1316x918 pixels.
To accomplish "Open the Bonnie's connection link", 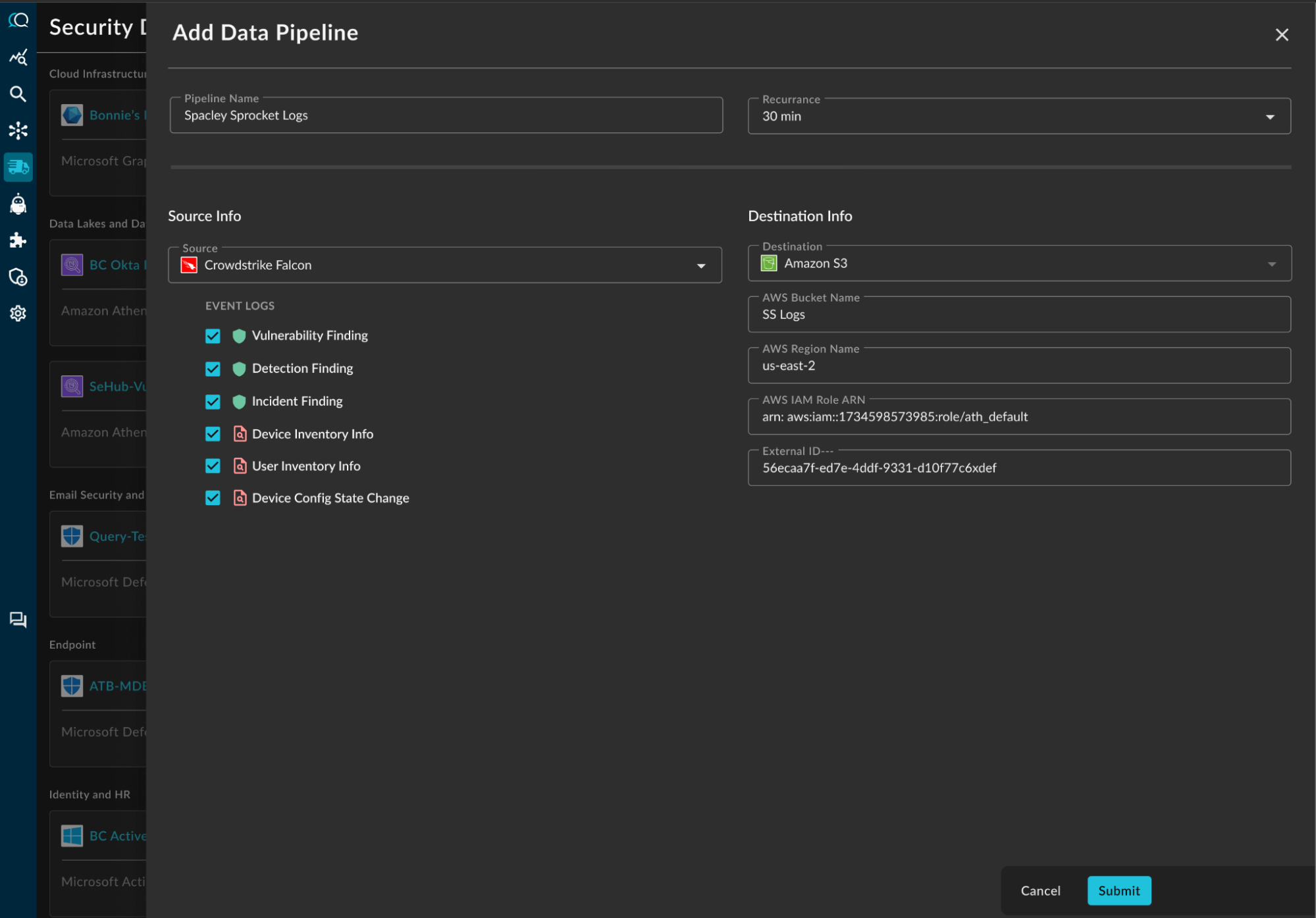I will 117,115.
